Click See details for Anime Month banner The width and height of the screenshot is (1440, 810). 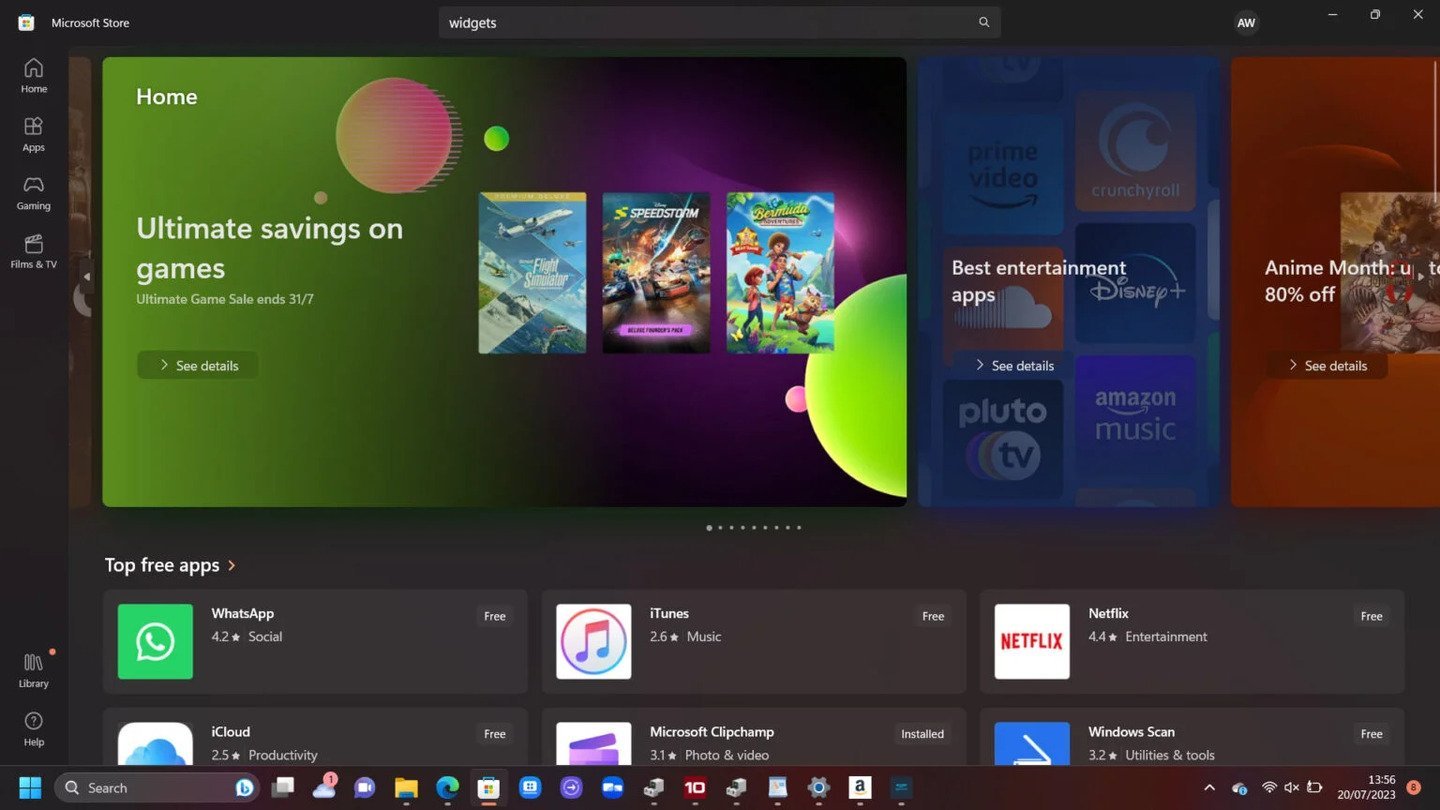click(x=1326, y=365)
